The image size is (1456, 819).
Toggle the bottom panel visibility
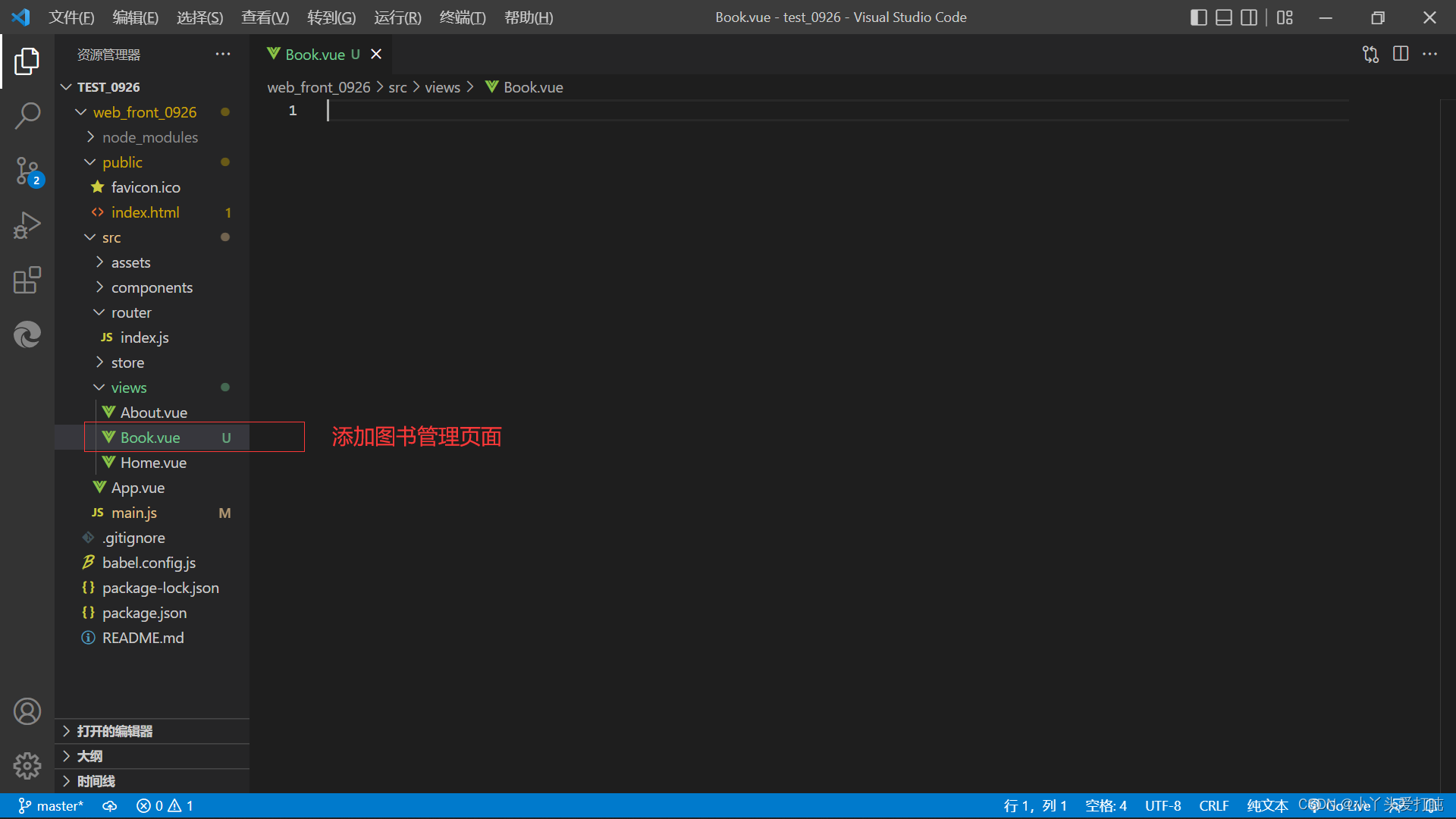pos(1224,17)
